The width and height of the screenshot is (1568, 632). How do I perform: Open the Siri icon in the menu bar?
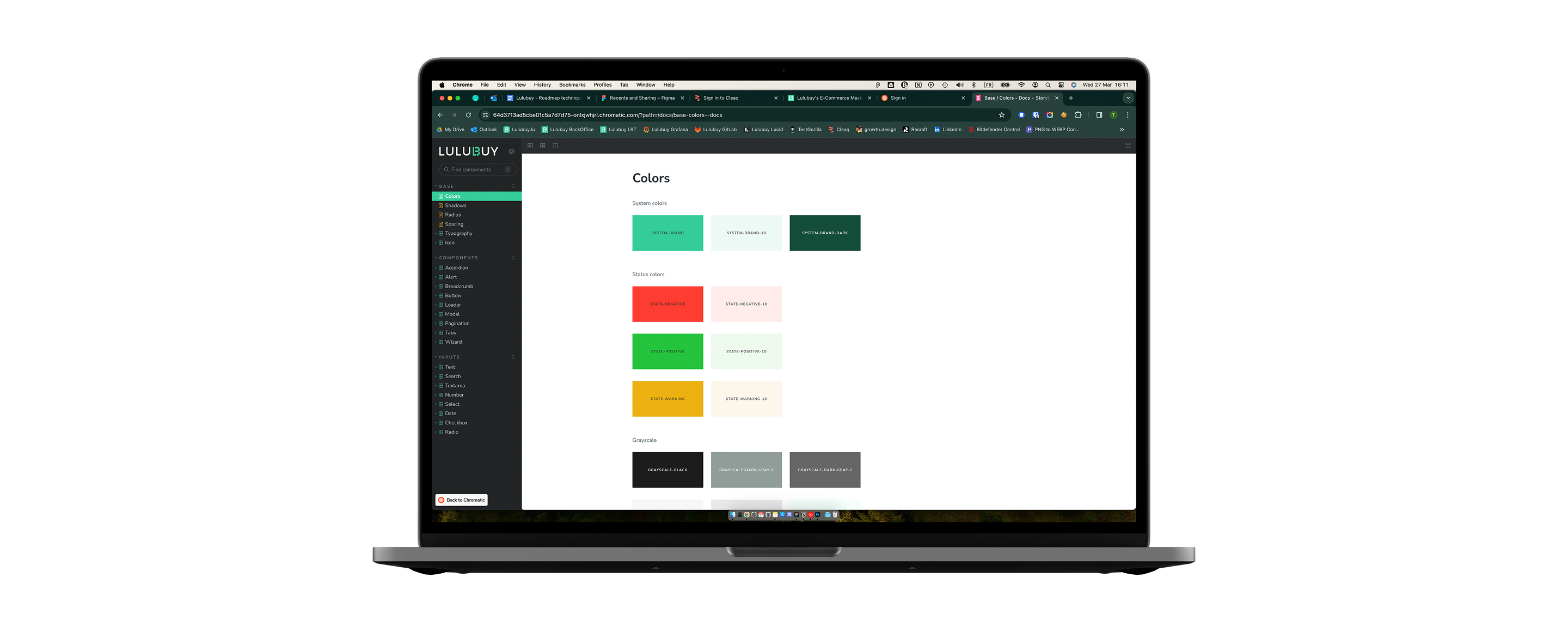click(x=1074, y=85)
